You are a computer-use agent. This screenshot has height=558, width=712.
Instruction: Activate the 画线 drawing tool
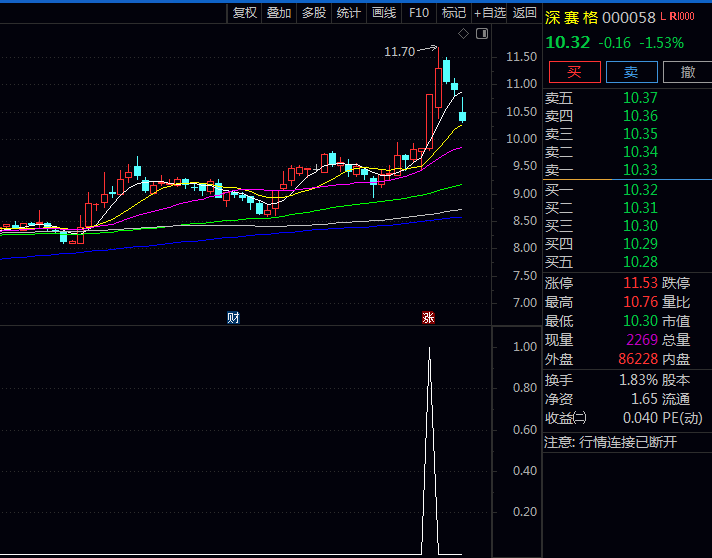(x=384, y=12)
